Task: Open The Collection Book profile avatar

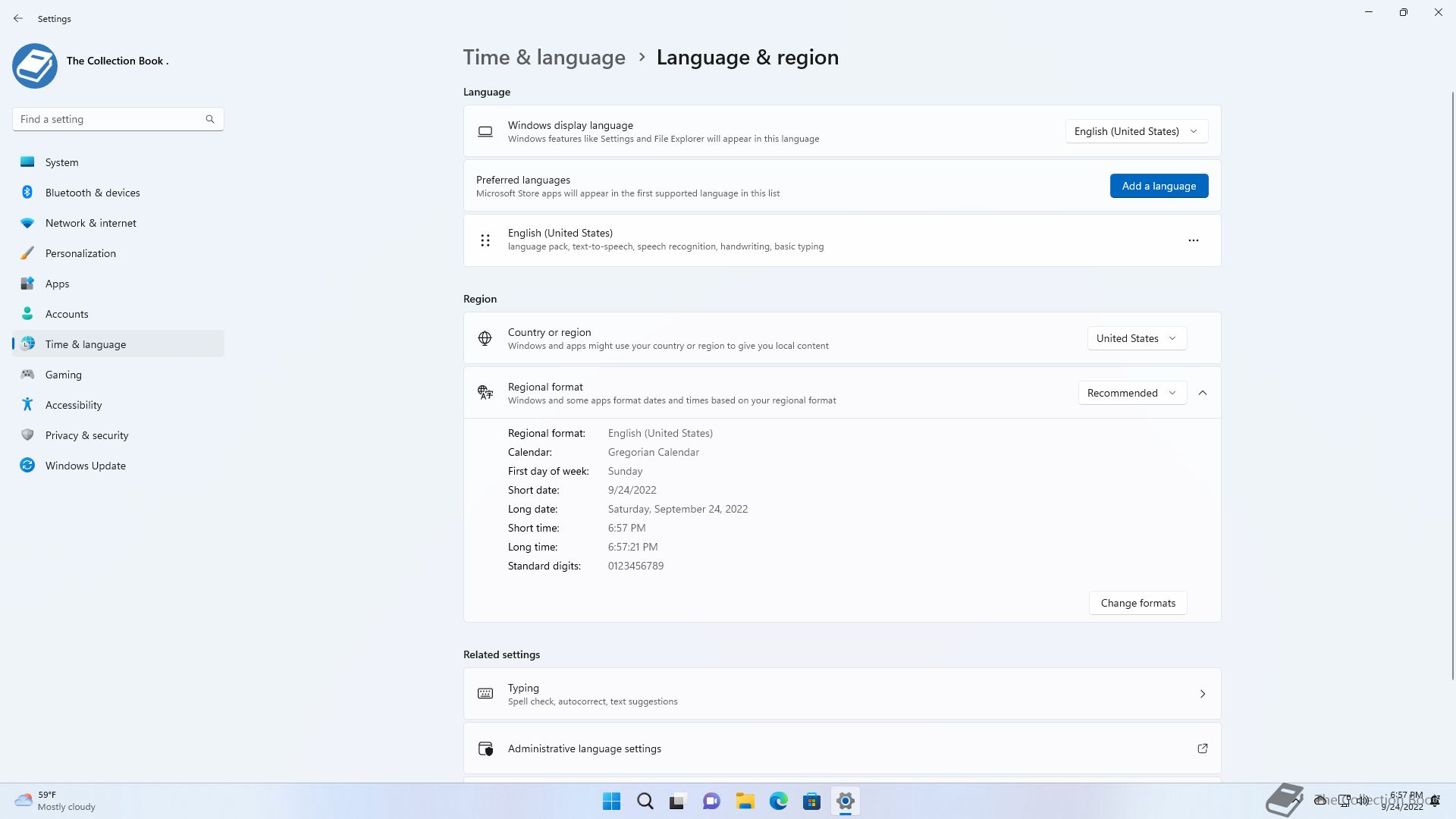Action: click(35, 66)
